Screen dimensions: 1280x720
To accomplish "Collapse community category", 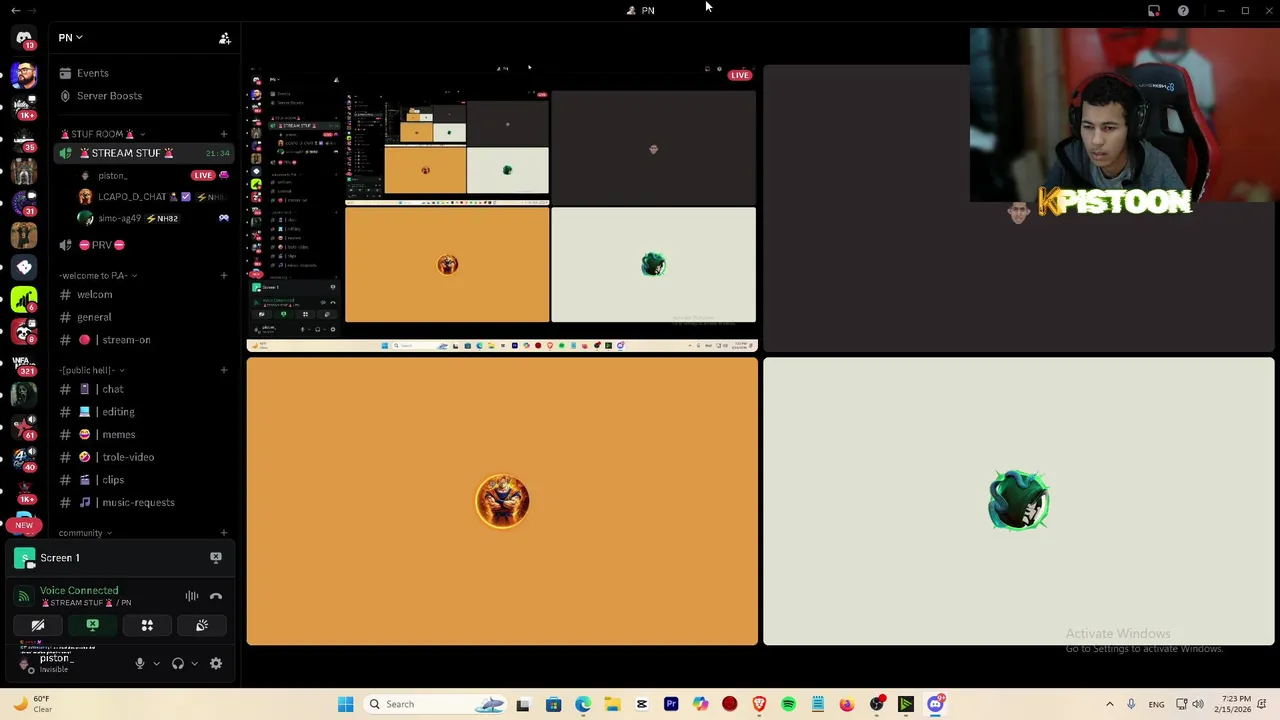I will (x=85, y=533).
